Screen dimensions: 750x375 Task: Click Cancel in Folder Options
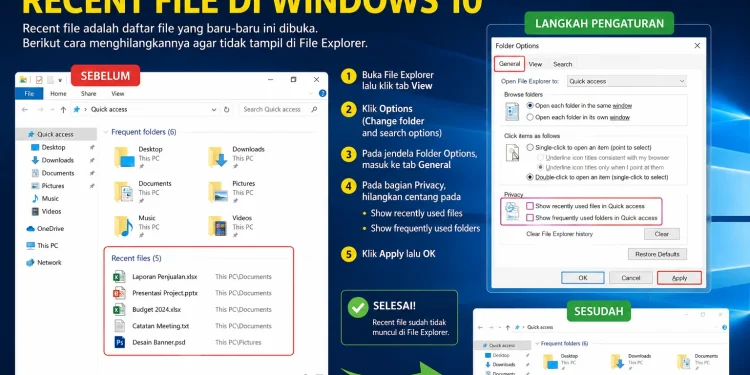631,278
